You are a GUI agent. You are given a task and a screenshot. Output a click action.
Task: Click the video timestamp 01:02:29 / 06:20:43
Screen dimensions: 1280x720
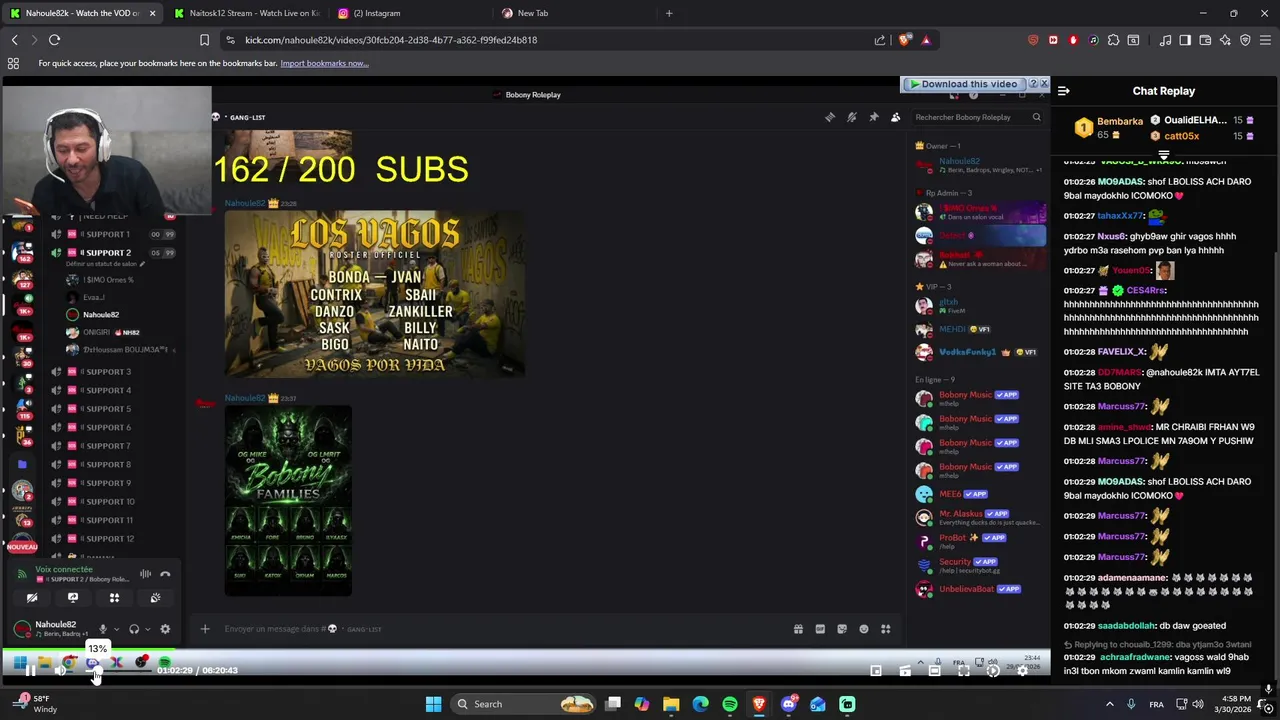pos(197,671)
